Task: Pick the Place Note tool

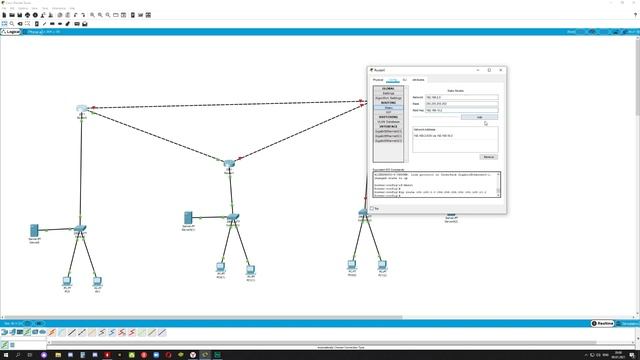Action: (x=36, y=24)
